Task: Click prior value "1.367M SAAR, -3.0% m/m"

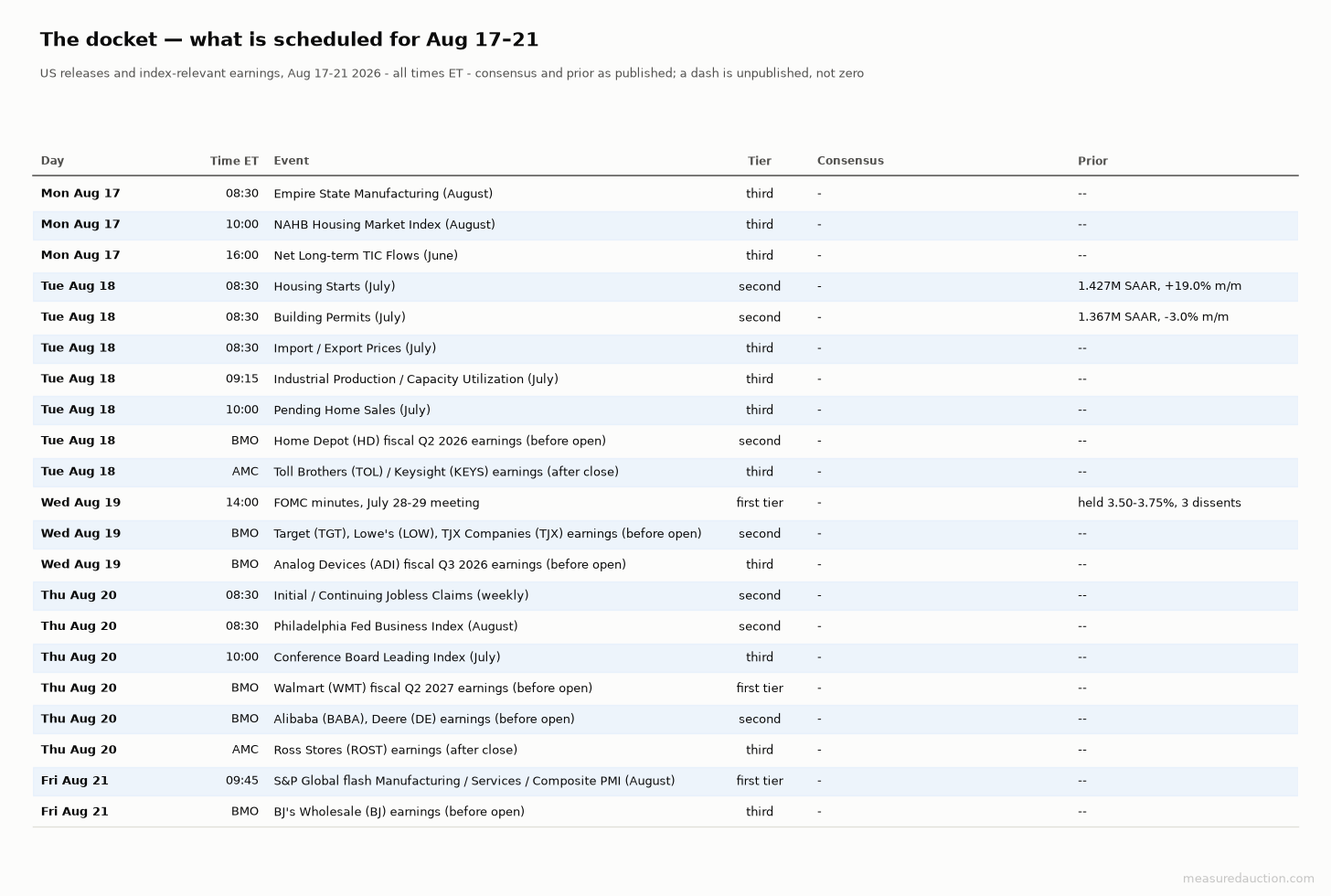Action: (x=1153, y=317)
